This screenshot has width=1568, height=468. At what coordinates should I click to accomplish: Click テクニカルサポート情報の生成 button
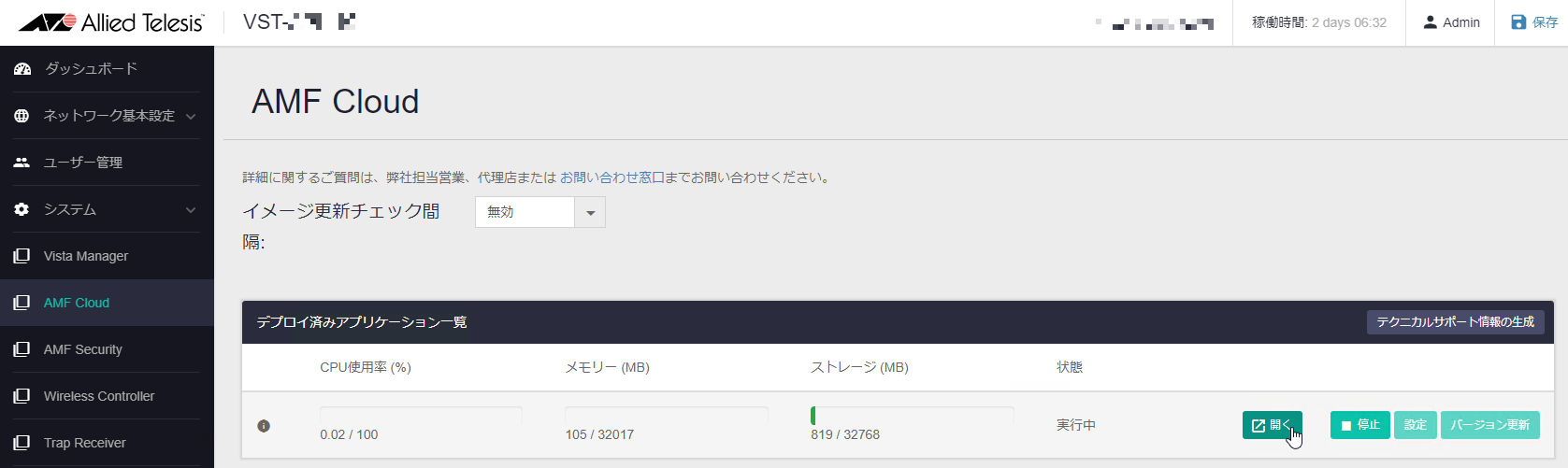[1455, 322]
